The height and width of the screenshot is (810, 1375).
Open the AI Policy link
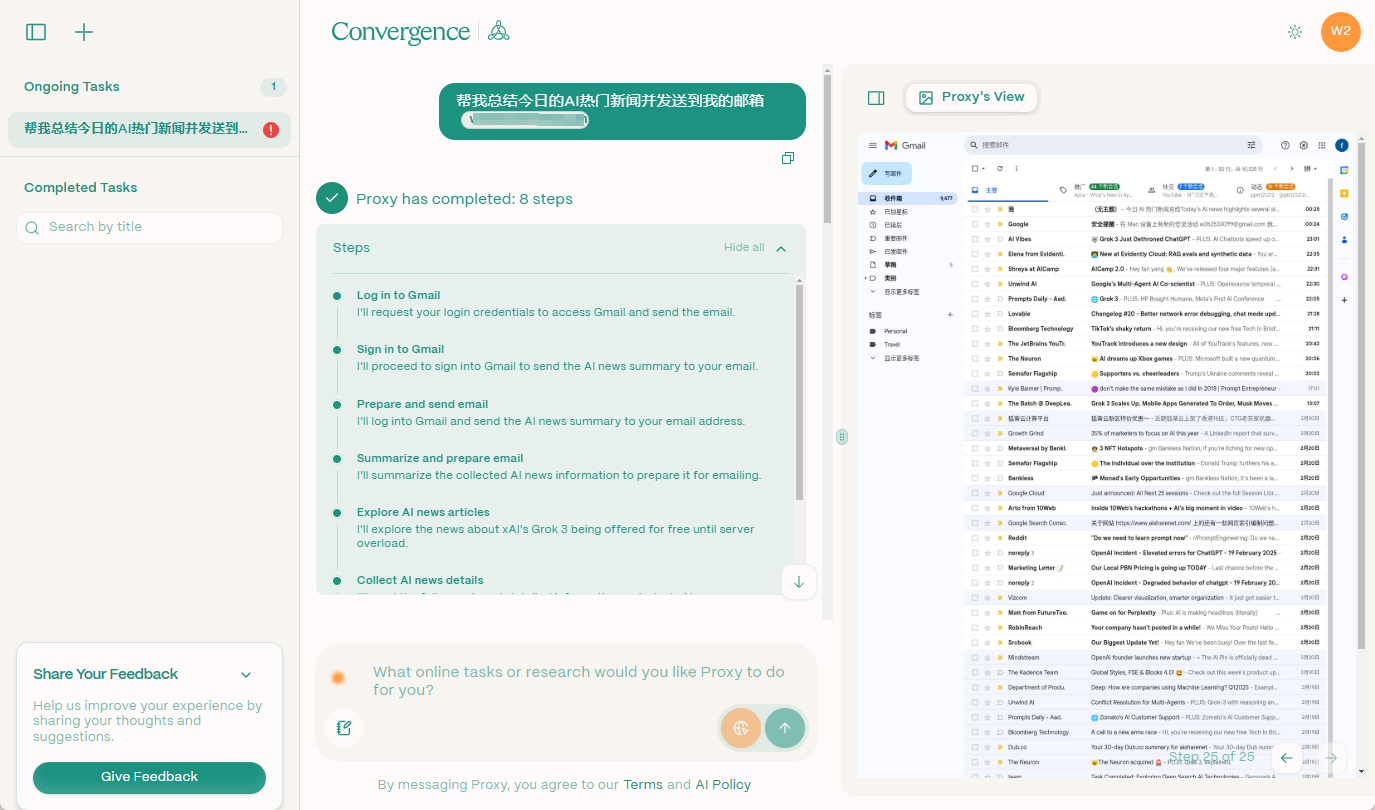click(723, 785)
